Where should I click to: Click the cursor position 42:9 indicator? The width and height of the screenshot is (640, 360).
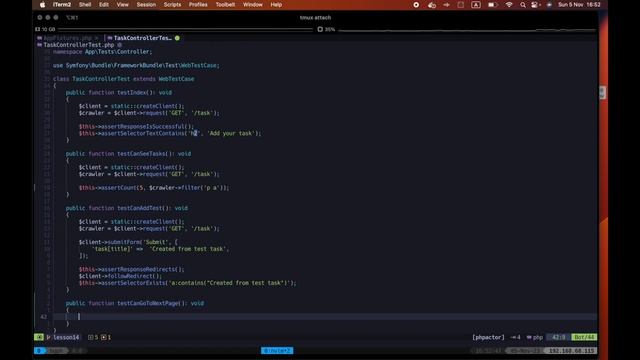pyautogui.click(x=558, y=337)
